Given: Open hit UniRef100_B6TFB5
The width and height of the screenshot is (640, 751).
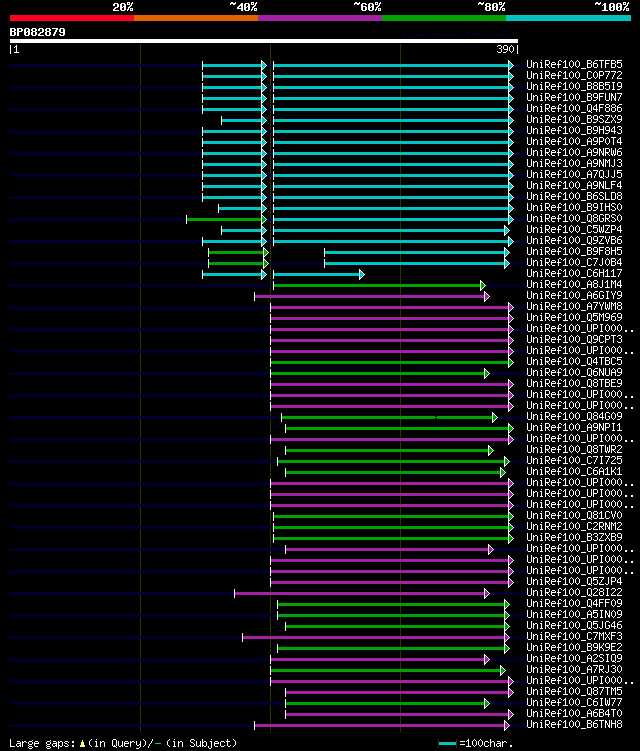Looking at the screenshot, I should coord(574,65).
